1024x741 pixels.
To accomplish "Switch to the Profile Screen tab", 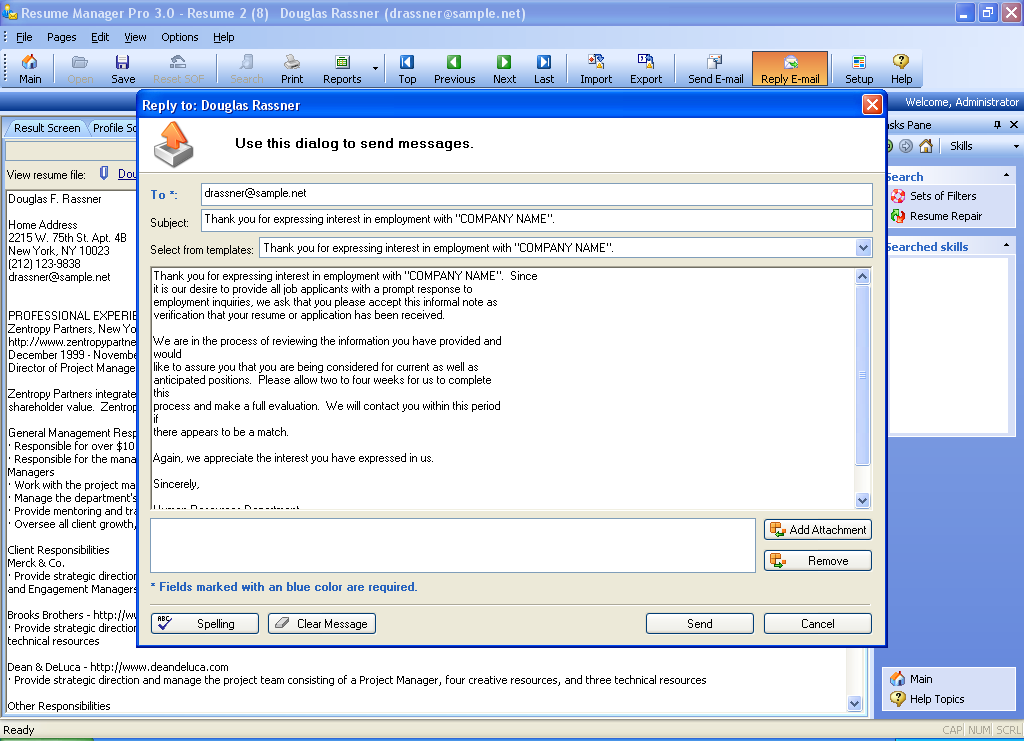I will click(x=114, y=128).
